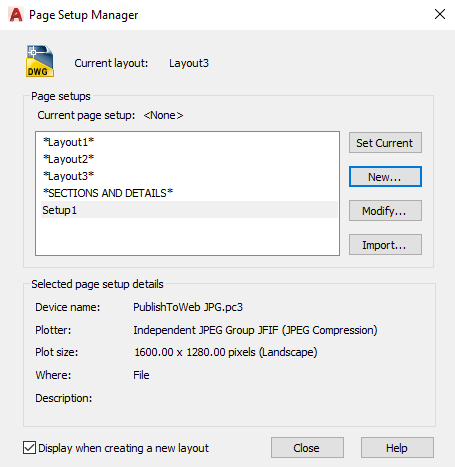Screen dimensions: 455x467
Task: Select the Setup1 page setup entry
Action: pos(189,210)
